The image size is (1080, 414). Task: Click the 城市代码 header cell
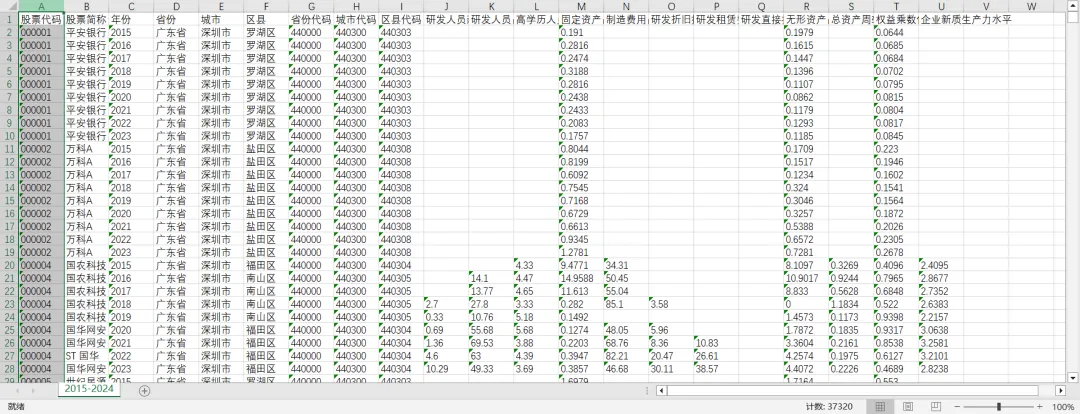(x=356, y=19)
